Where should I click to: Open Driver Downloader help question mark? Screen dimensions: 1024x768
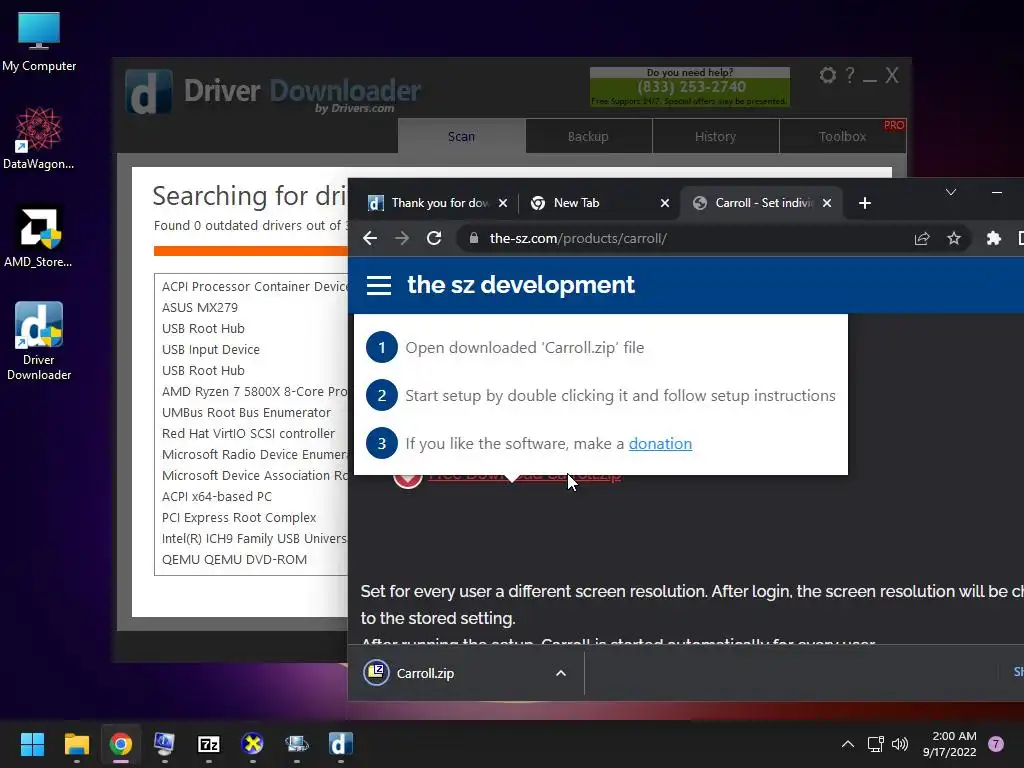click(x=850, y=75)
